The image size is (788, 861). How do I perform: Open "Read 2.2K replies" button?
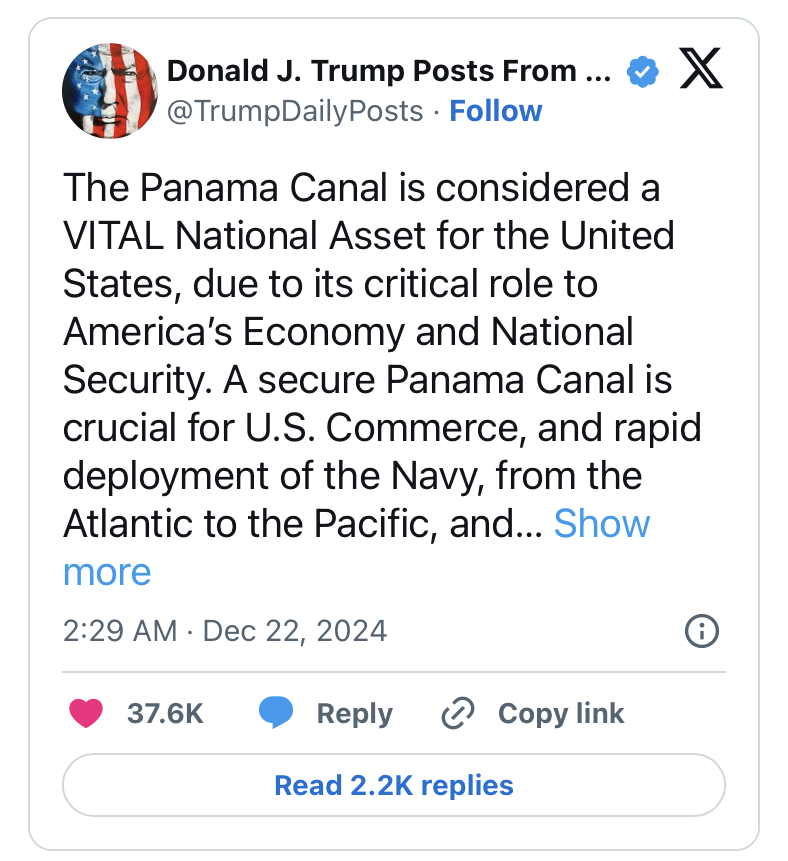pyautogui.click(x=394, y=785)
